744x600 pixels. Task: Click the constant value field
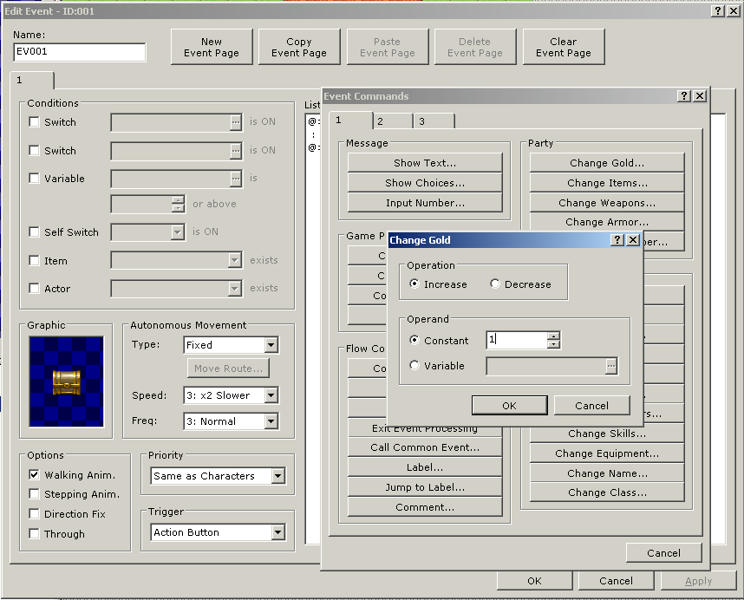point(517,340)
